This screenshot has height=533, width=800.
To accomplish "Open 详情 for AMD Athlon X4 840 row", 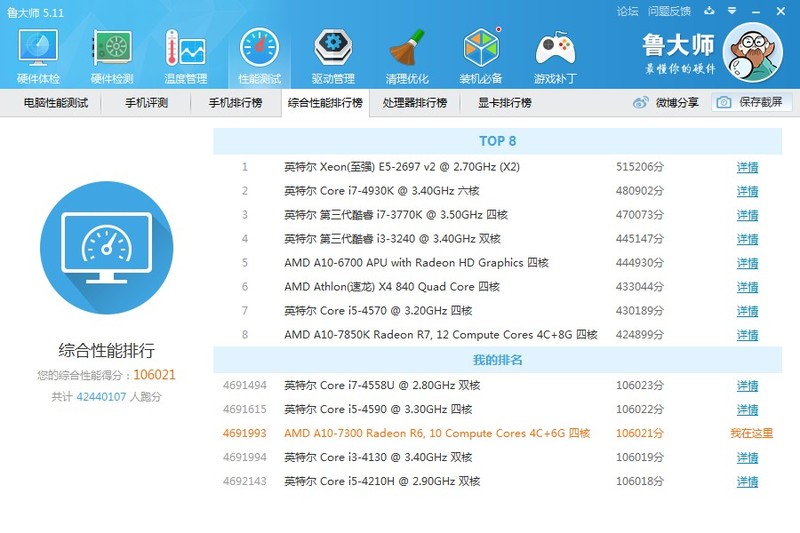I will pyautogui.click(x=747, y=287).
